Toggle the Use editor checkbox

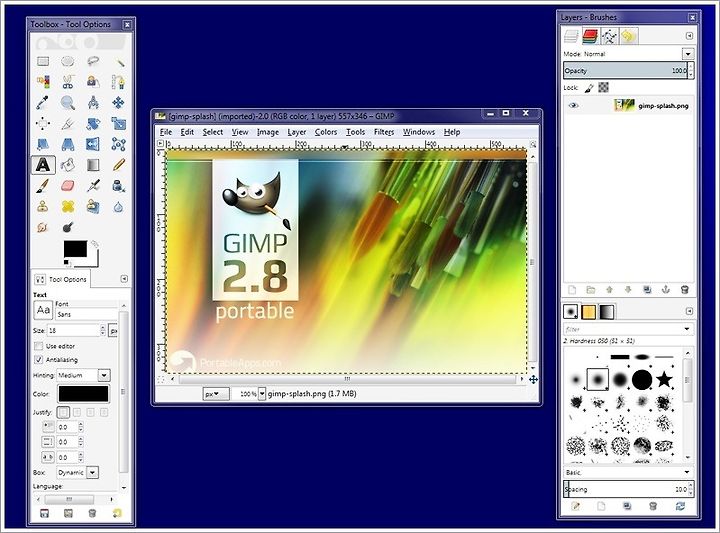[39, 346]
